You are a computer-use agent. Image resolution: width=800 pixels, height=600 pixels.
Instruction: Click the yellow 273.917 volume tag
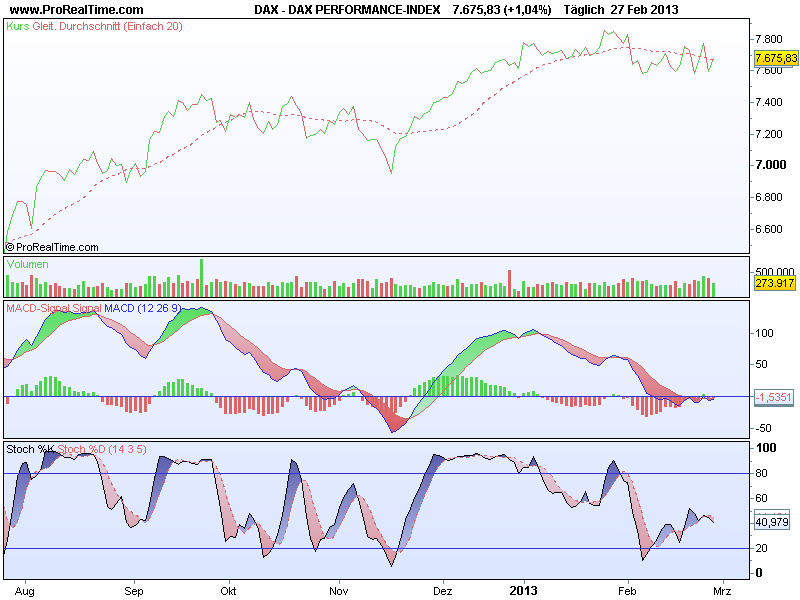tap(774, 283)
